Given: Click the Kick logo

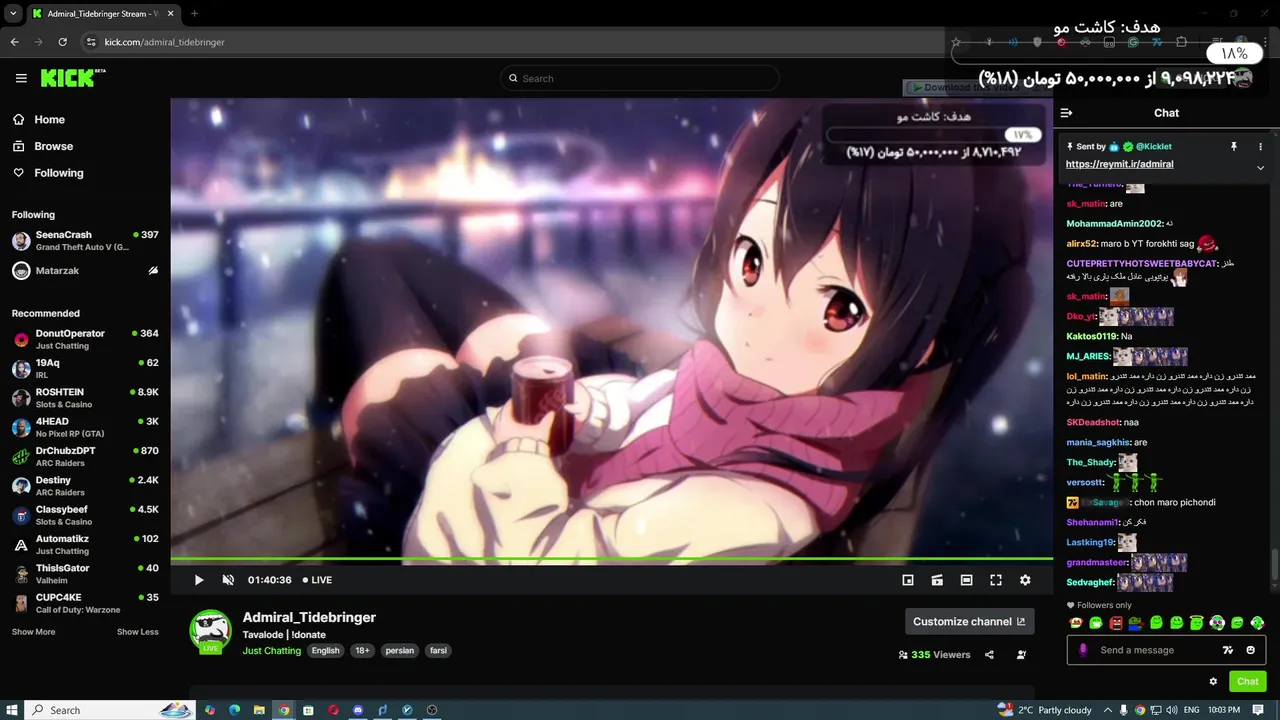Looking at the screenshot, I should point(72,78).
